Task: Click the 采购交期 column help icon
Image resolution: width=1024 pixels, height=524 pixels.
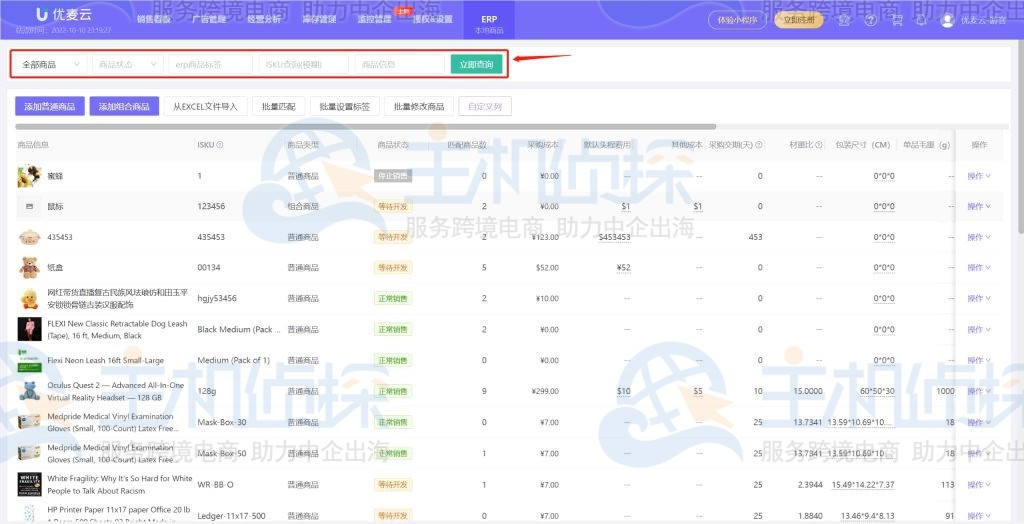Action: [x=759, y=145]
